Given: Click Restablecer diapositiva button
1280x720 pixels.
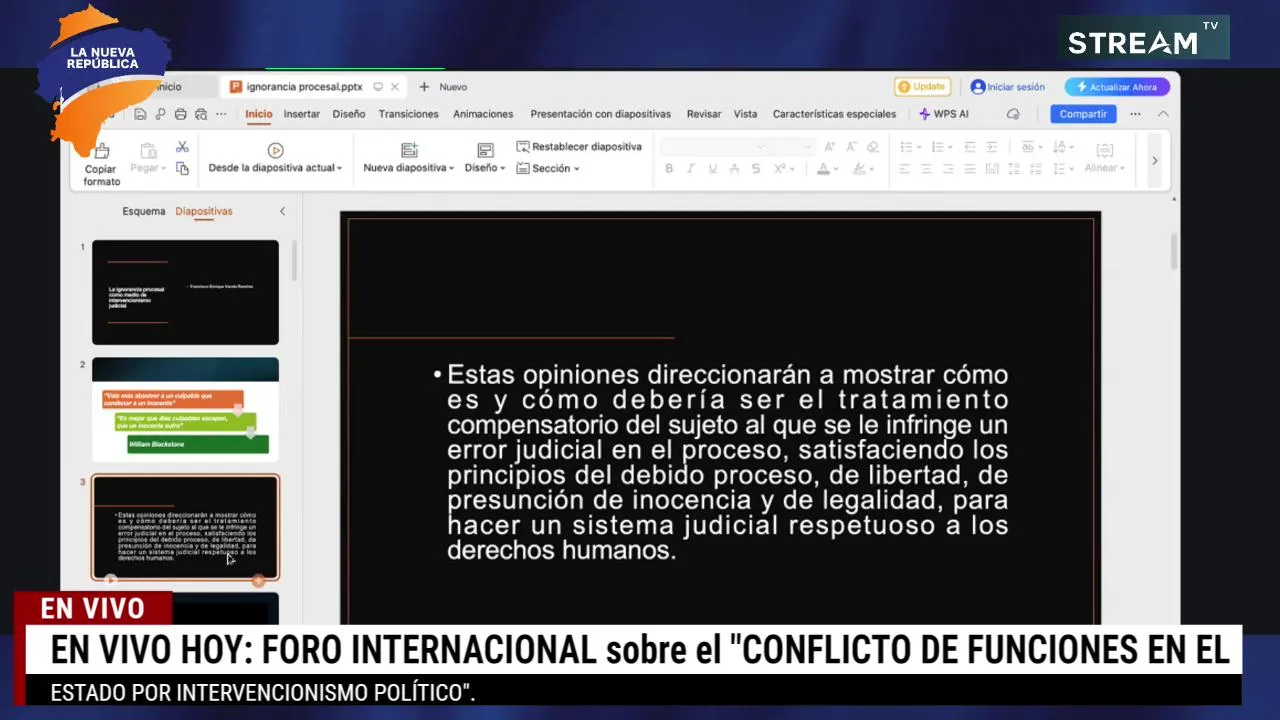Looking at the screenshot, I should click(579, 147).
